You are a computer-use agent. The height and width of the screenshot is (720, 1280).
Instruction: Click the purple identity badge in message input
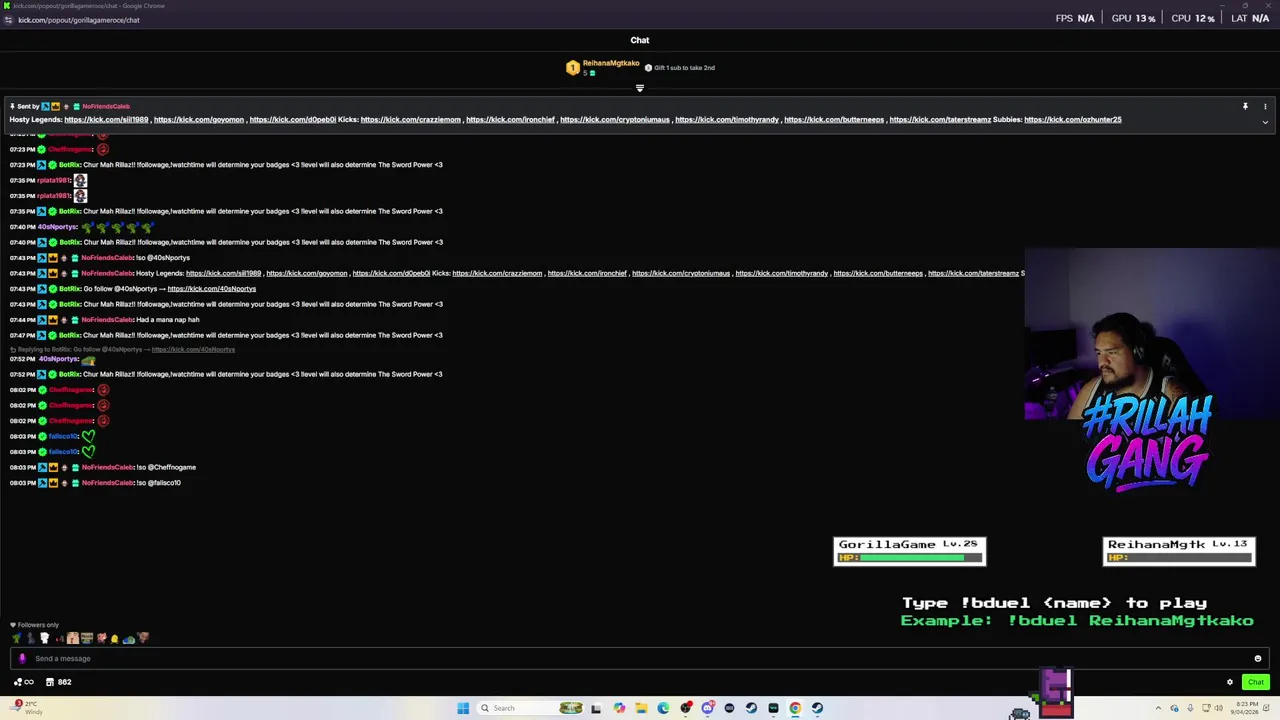tap(22, 659)
